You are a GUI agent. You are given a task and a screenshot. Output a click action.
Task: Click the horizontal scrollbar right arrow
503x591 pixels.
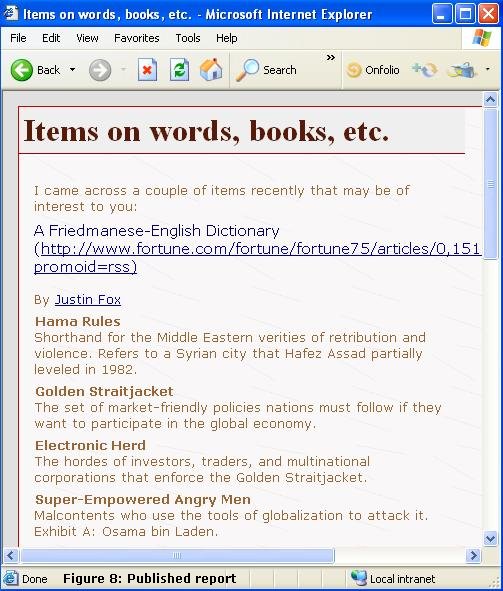click(473, 555)
